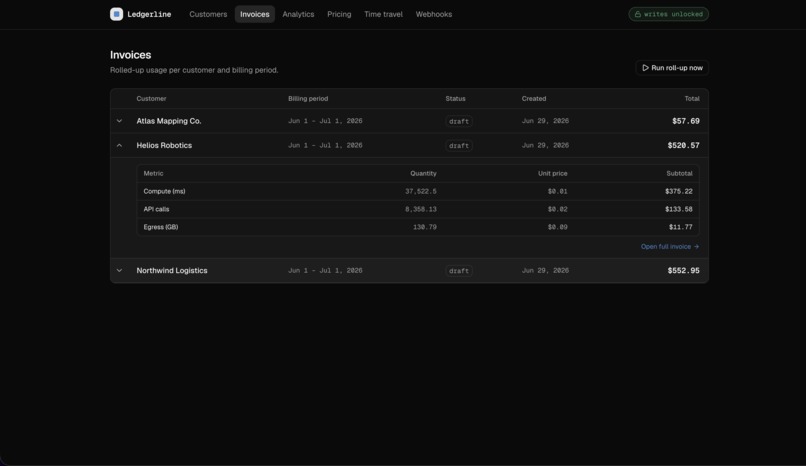Click the Quantity column header
Screen dimensions: 806x466
click(x=423, y=173)
